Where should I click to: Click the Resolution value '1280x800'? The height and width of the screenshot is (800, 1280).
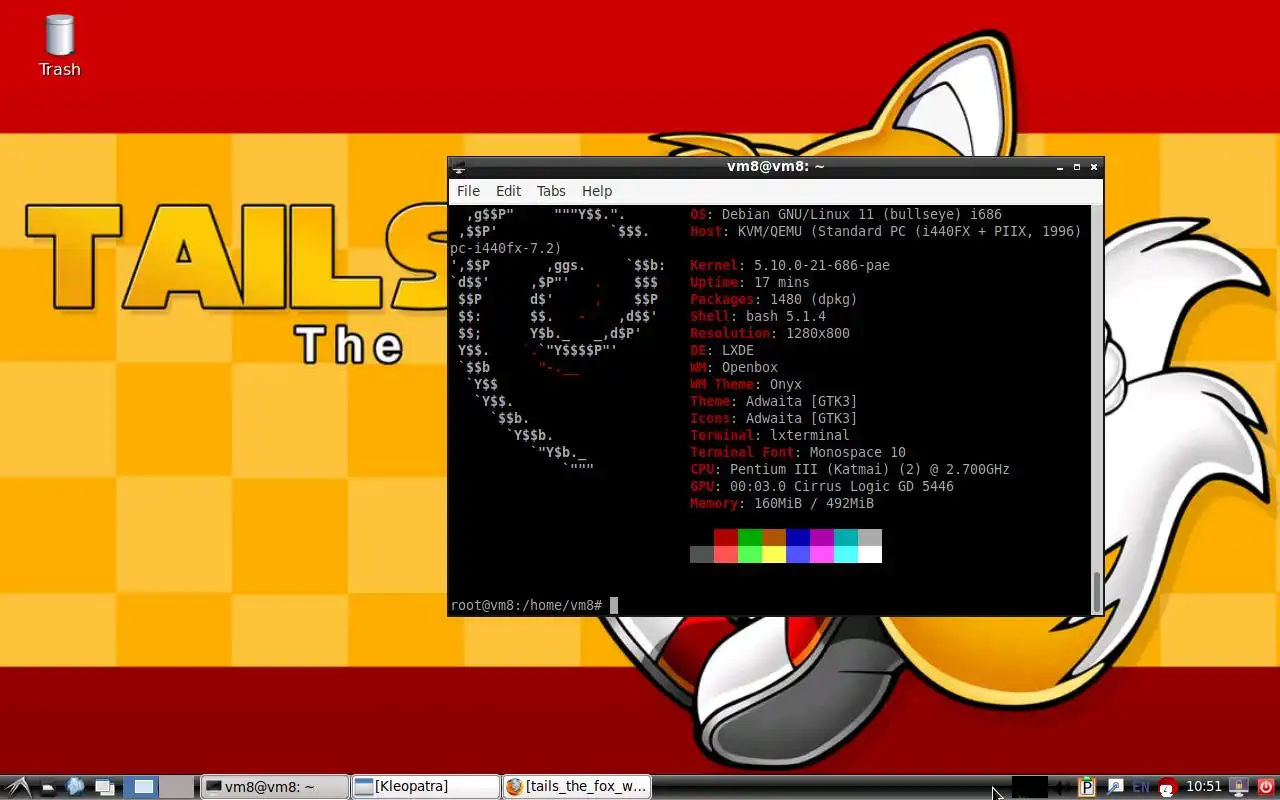[x=817, y=333]
